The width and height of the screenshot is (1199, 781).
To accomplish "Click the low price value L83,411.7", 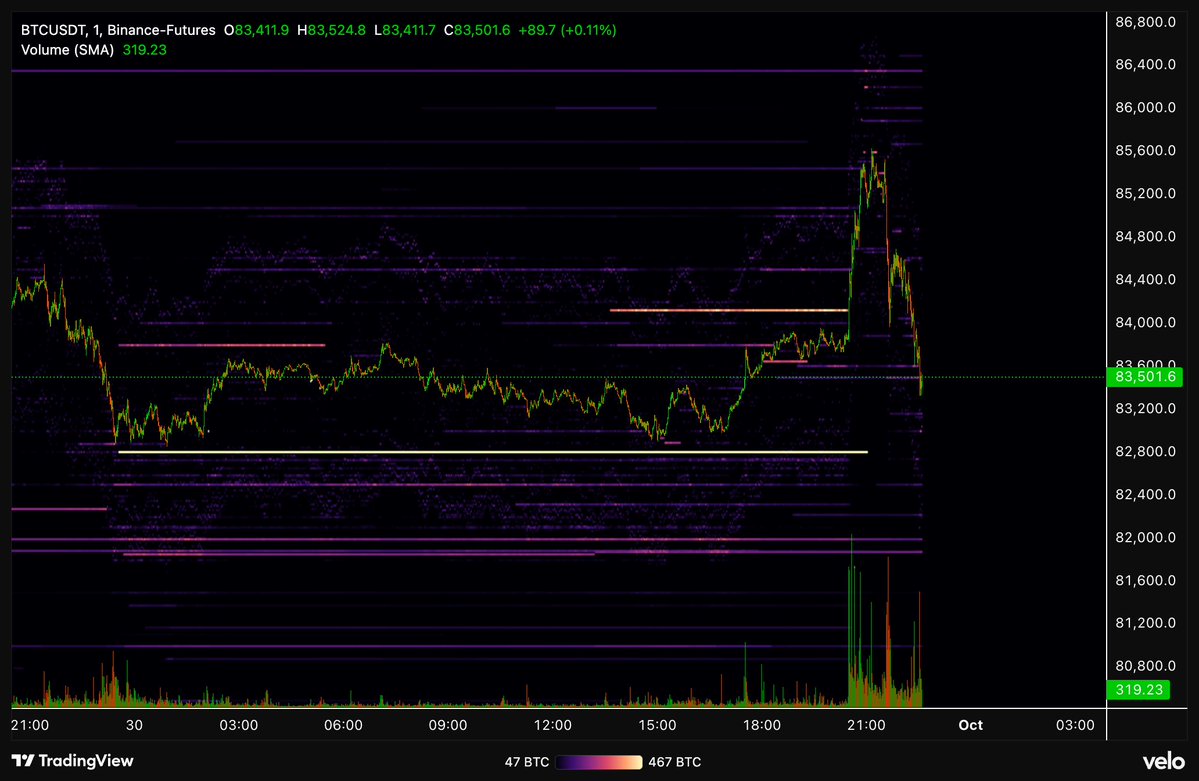I will coord(405,30).
